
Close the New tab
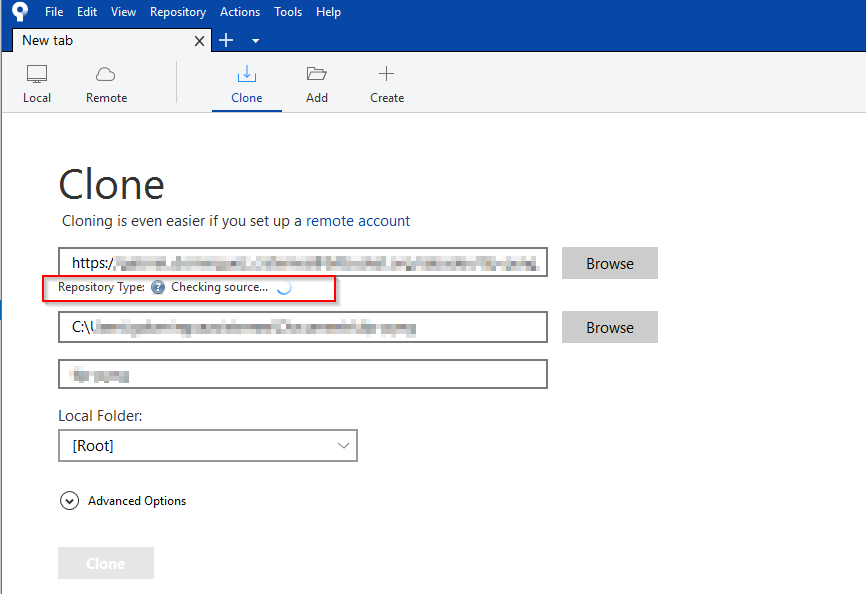[199, 41]
